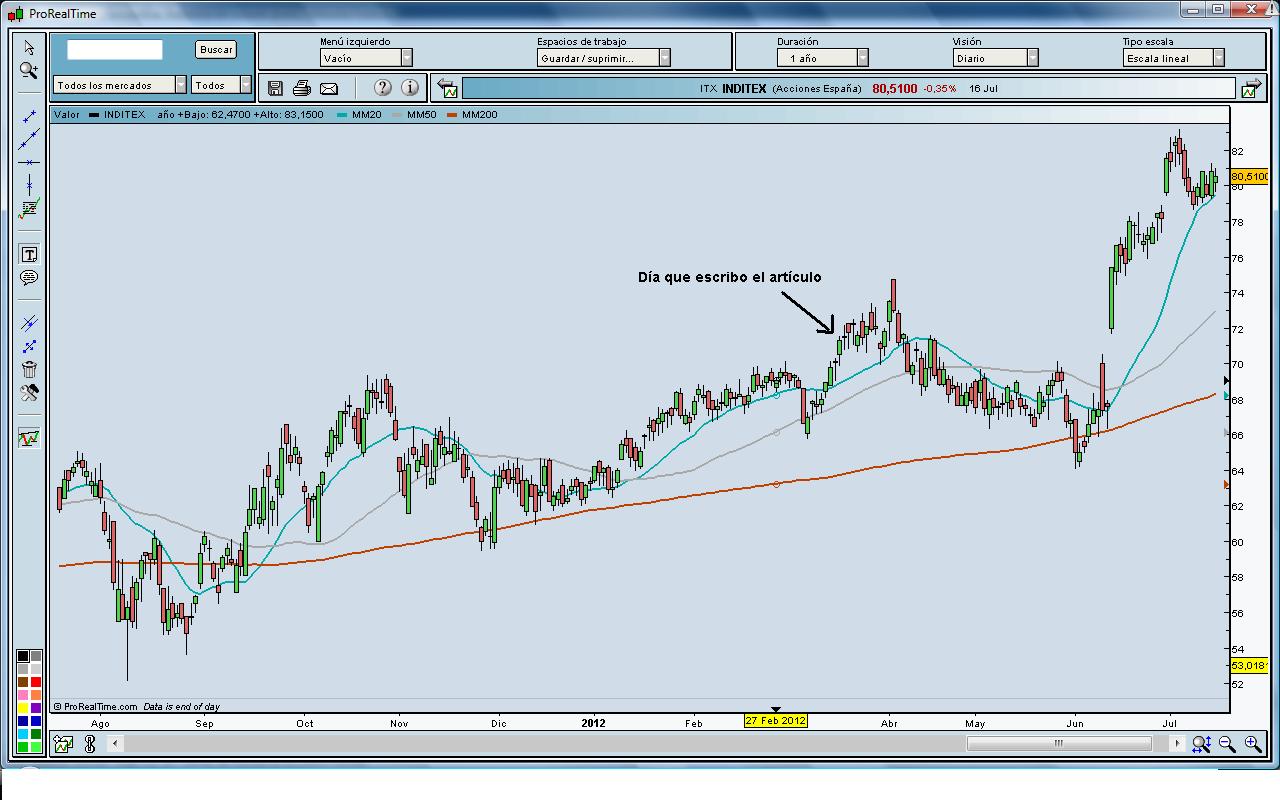Open the Todos dropdown
Image resolution: width=1280 pixels, height=800 pixels.
click(222, 85)
